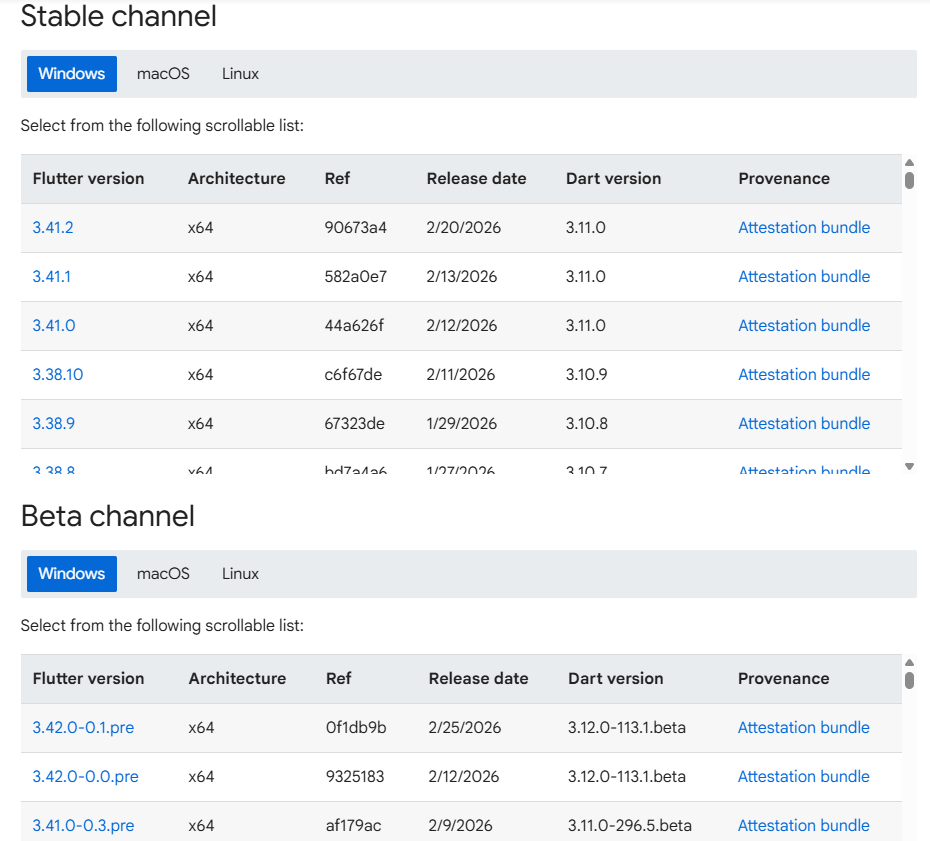
Task: View Attestation bundle for 3.38.10
Action: pos(804,375)
